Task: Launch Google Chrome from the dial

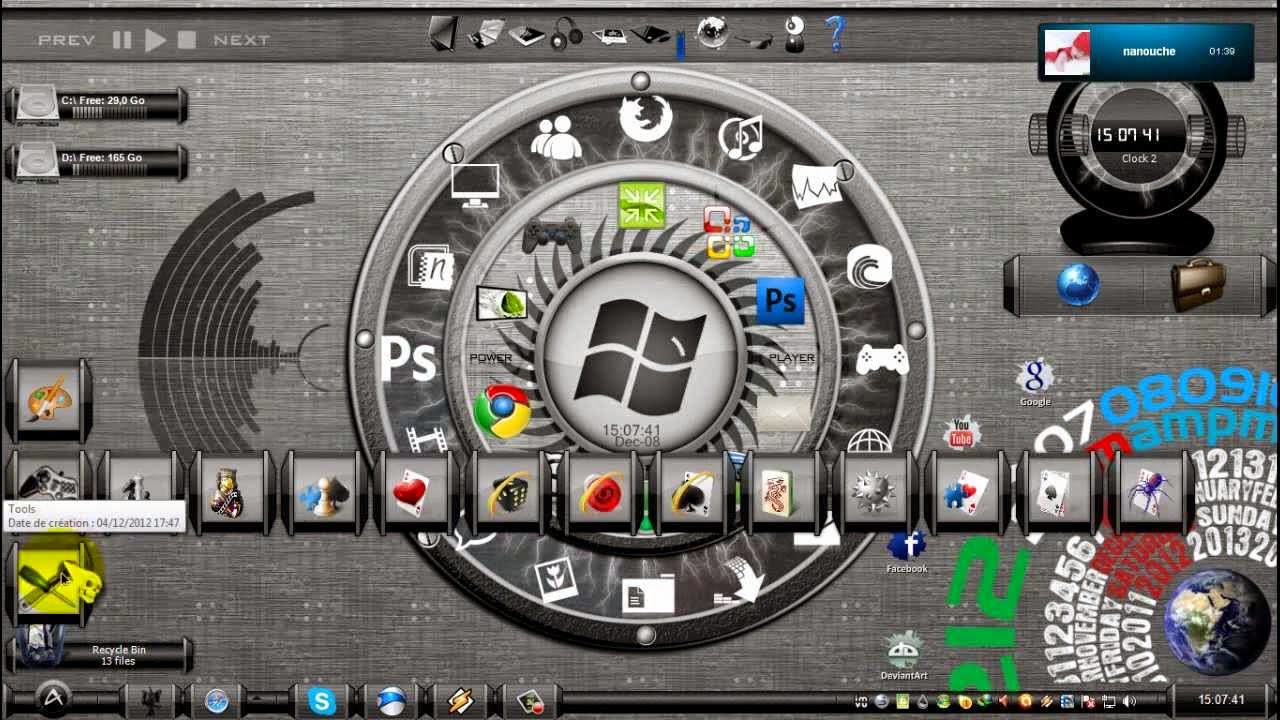Action: 501,412
